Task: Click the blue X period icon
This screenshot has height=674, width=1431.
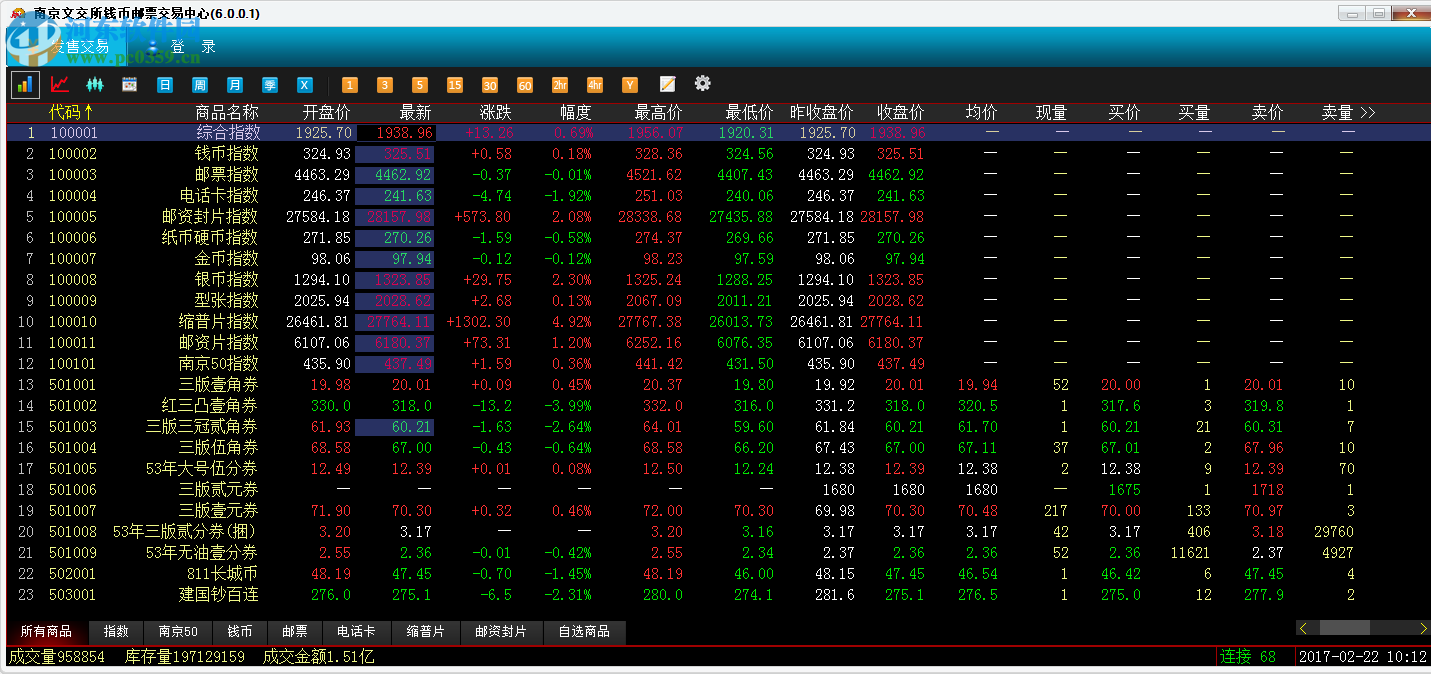Action: [x=305, y=85]
